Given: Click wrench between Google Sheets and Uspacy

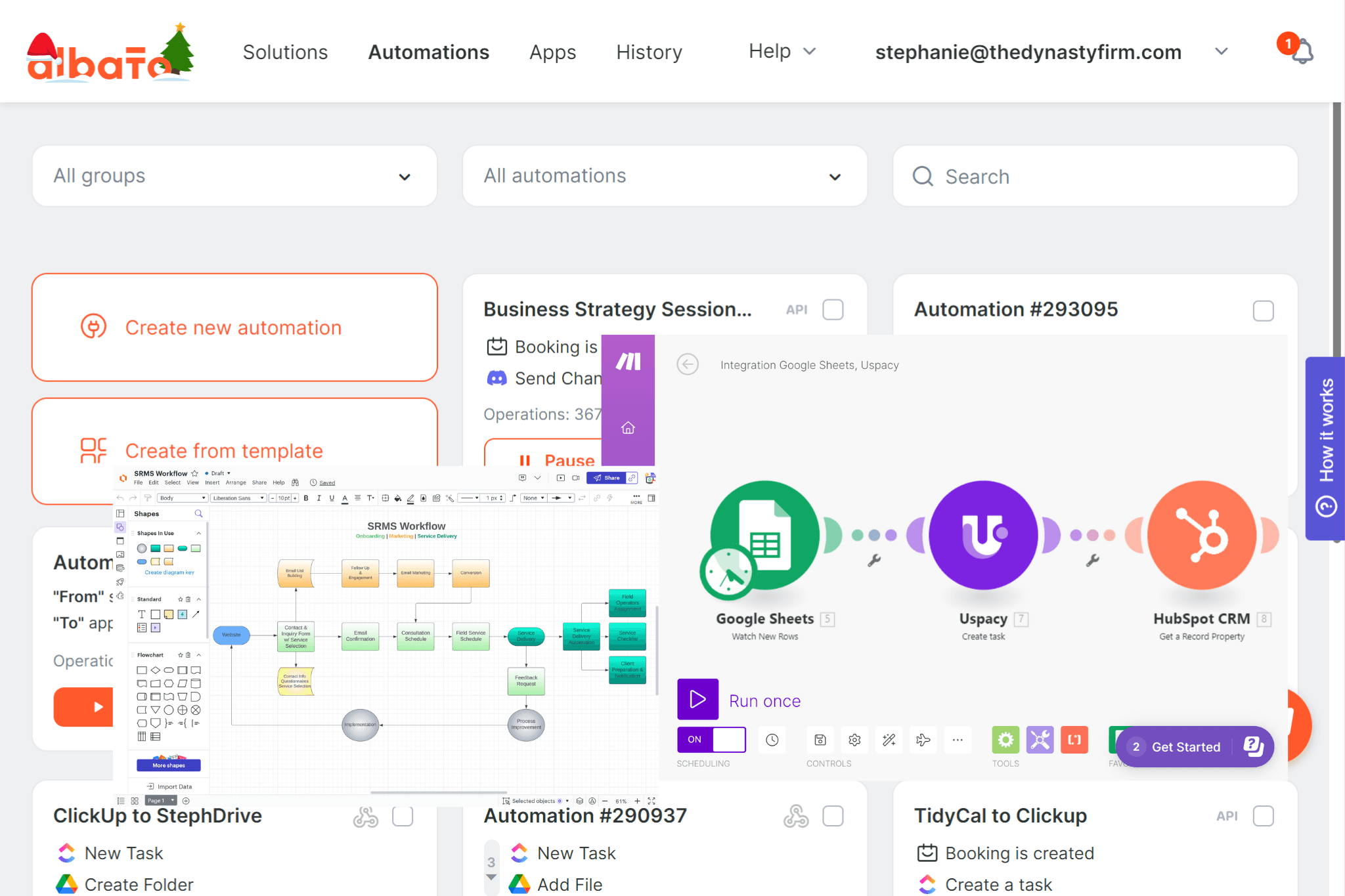Looking at the screenshot, I should point(874,560).
